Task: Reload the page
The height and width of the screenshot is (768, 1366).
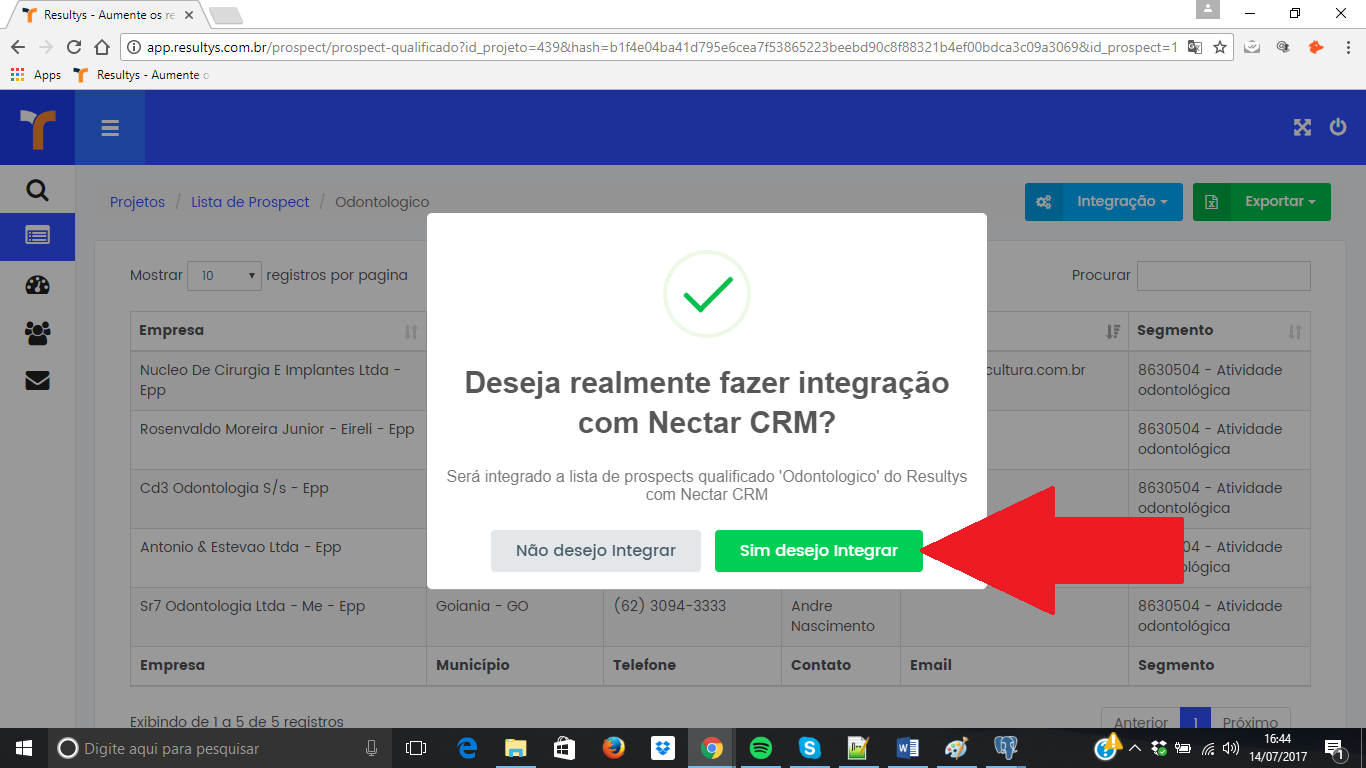Action: tap(74, 47)
